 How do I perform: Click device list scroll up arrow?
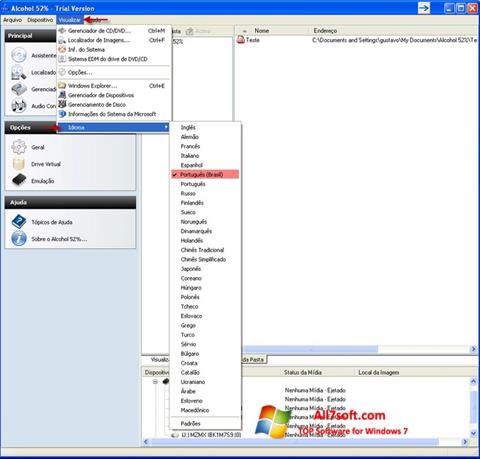coord(473,381)
